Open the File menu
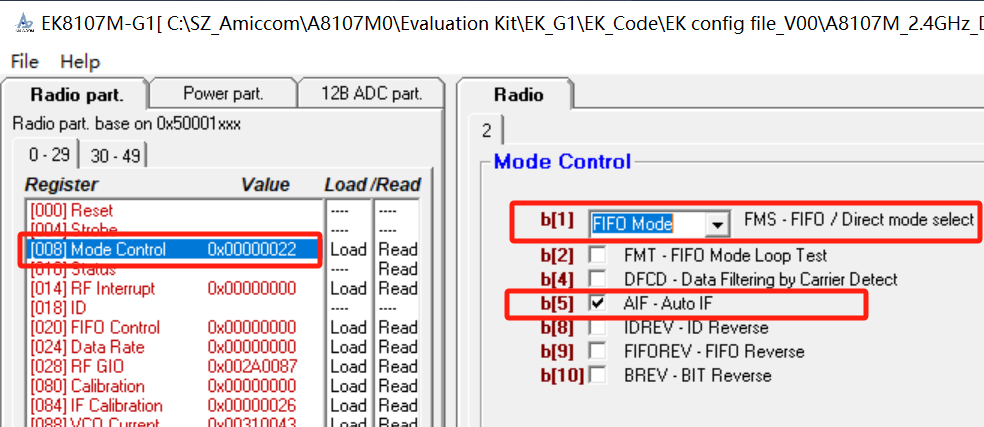The height and width of the screenshot is (427, 984). [25, 62]
